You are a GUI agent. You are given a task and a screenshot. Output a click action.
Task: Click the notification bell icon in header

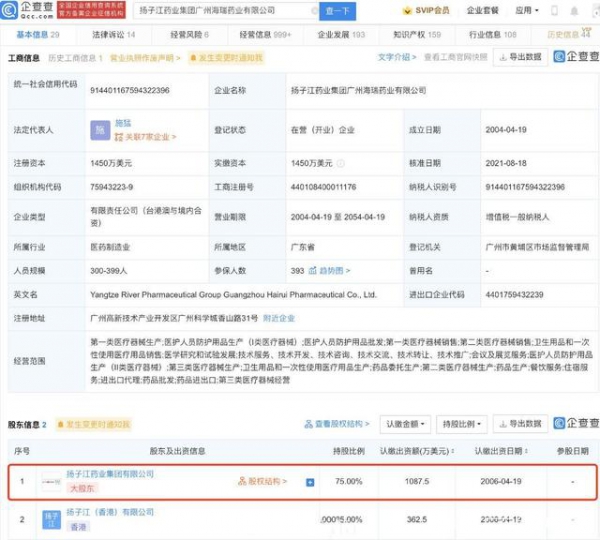click(574, 11)
